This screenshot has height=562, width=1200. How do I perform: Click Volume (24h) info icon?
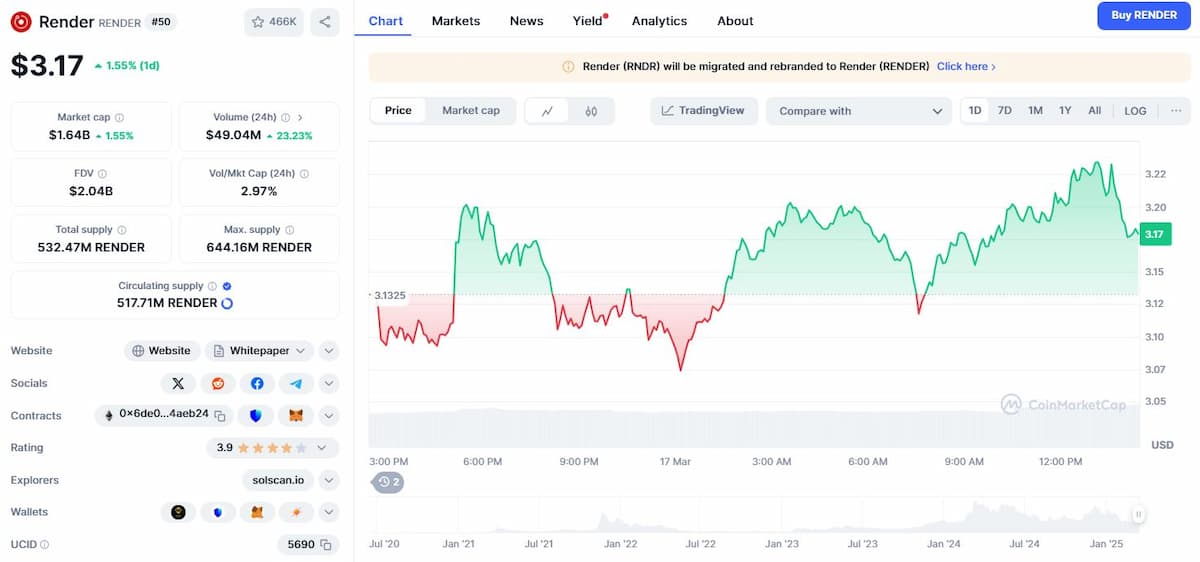(285, 118)
